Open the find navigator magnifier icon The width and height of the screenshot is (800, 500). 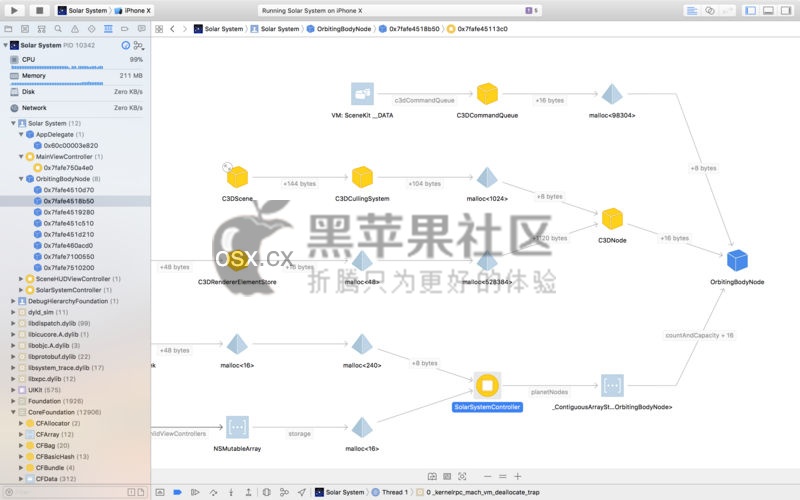click(x=58, y=29)
